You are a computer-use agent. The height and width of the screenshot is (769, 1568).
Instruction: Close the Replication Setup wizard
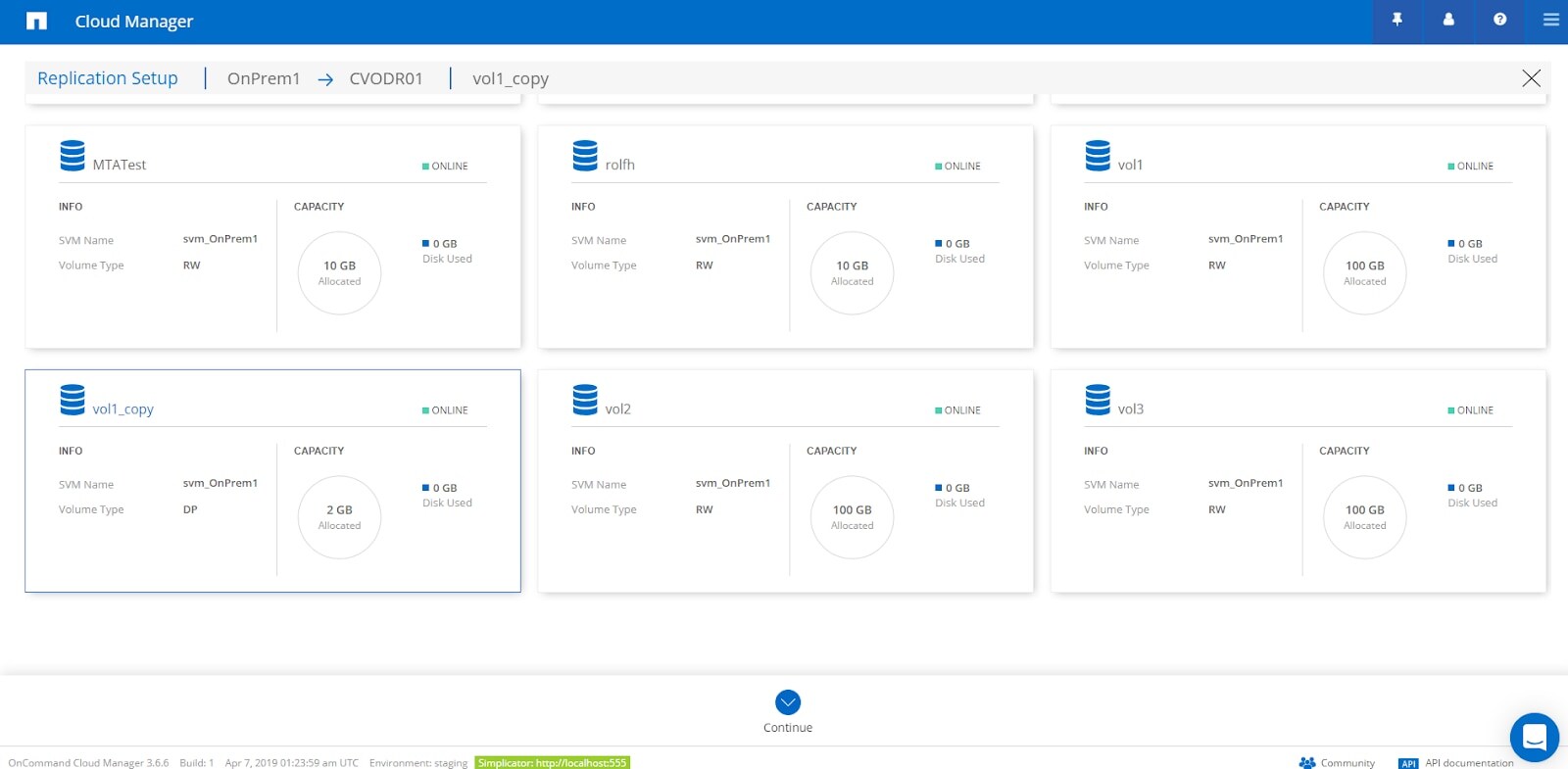[x=1531, y=78]
